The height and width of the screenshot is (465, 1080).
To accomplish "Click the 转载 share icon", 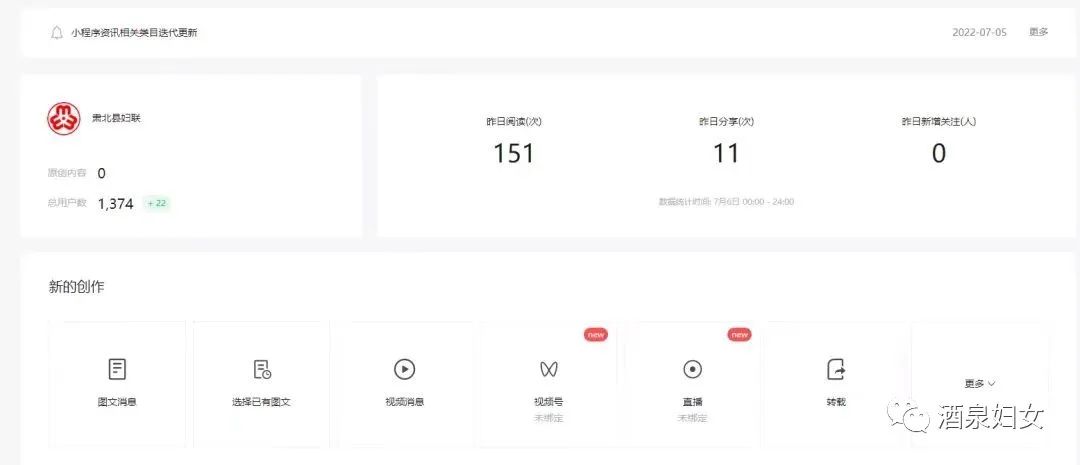I will tap(836, 369).
